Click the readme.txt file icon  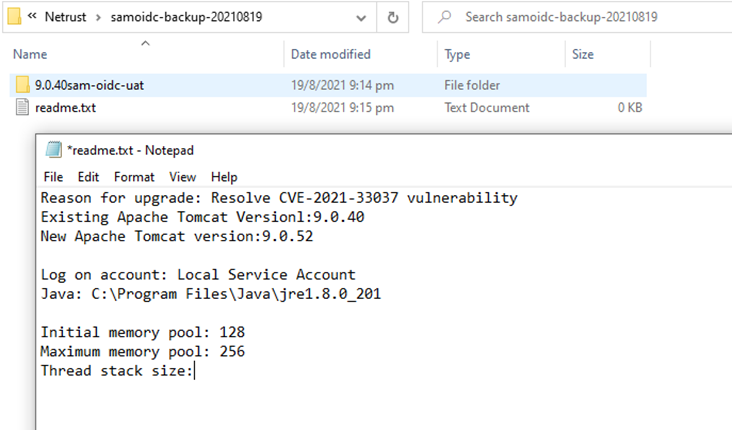[22, 107]
